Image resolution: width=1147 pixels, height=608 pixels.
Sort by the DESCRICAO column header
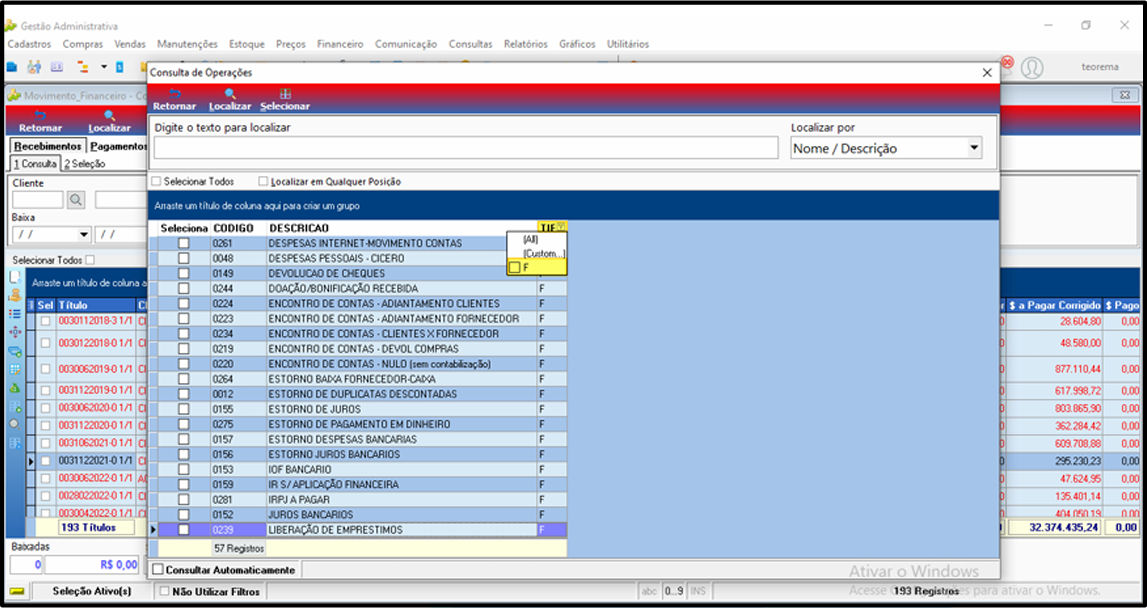coord(402,228)
